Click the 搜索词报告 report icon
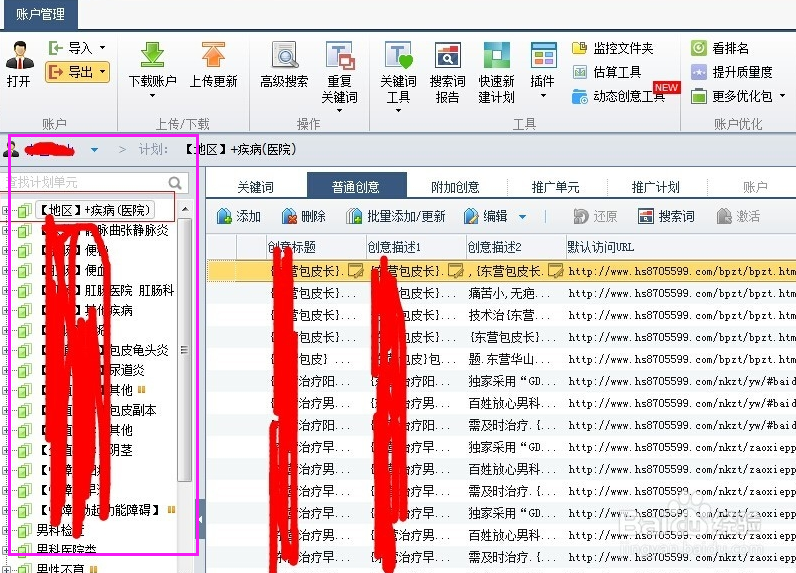796x573 pixels. pos(447,56)
